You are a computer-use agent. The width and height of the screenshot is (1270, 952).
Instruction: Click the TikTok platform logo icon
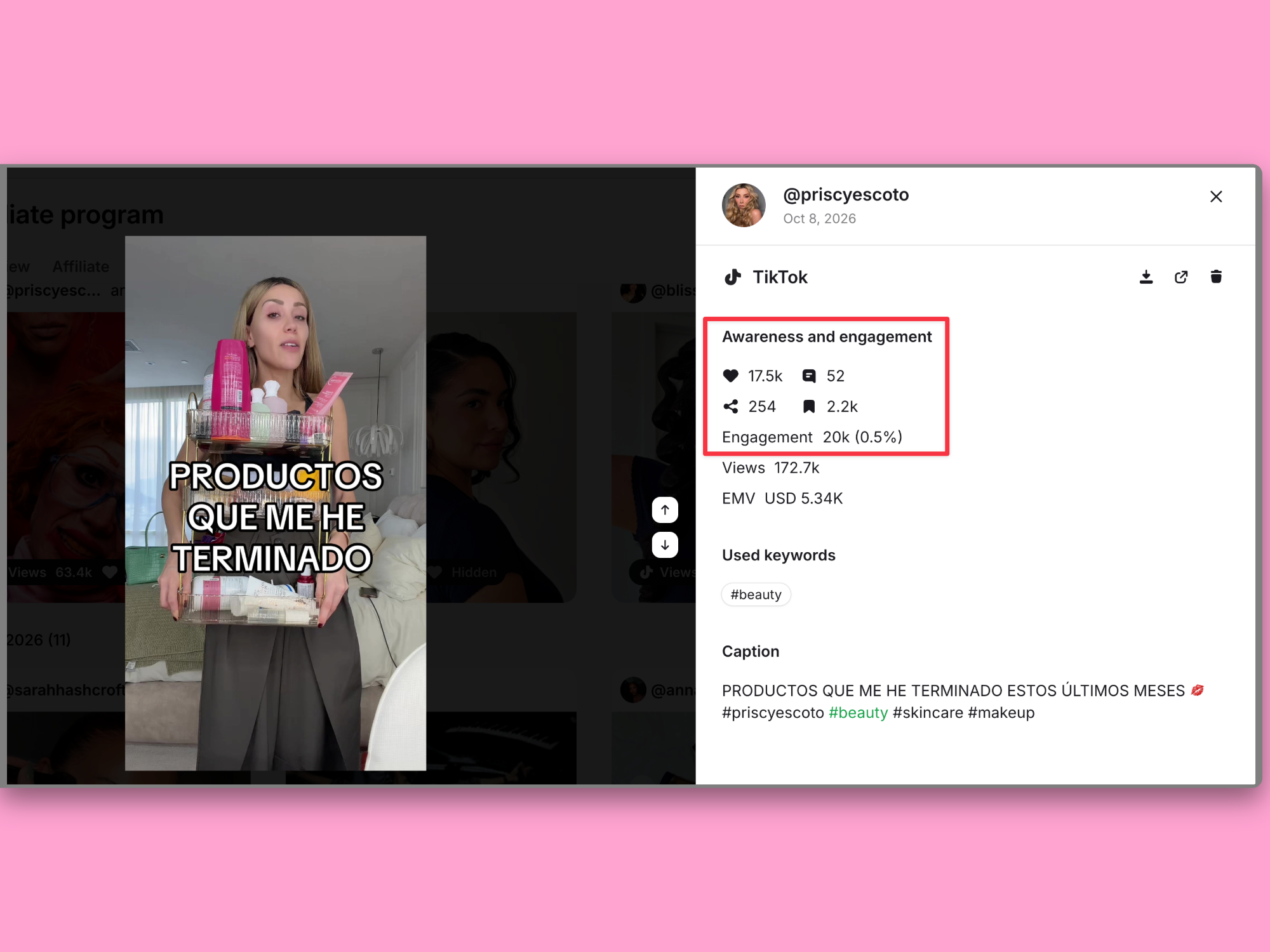tap(733, 277)
